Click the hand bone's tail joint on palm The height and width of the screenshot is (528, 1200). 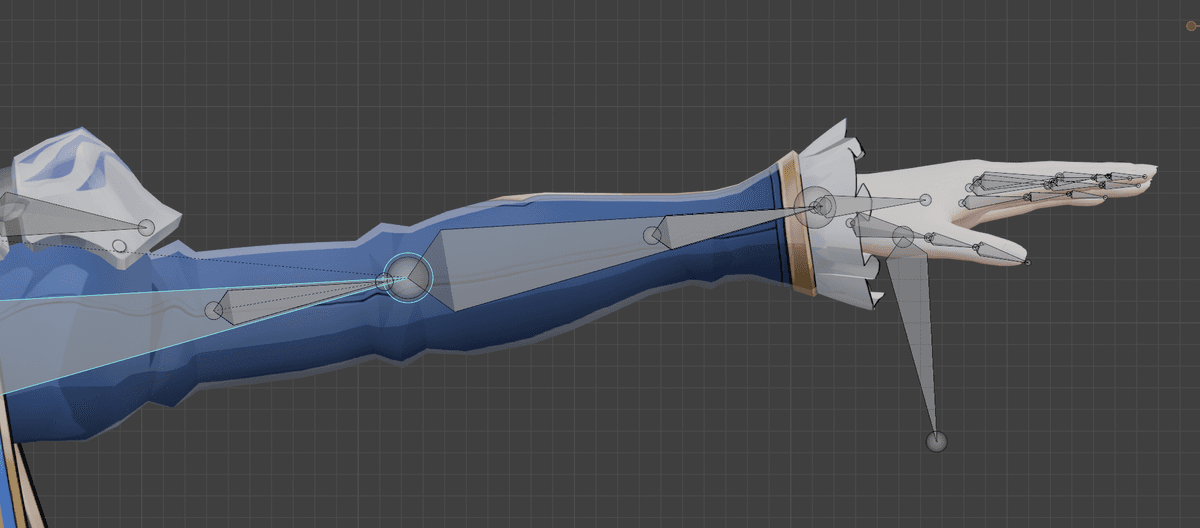click(925, 200)
